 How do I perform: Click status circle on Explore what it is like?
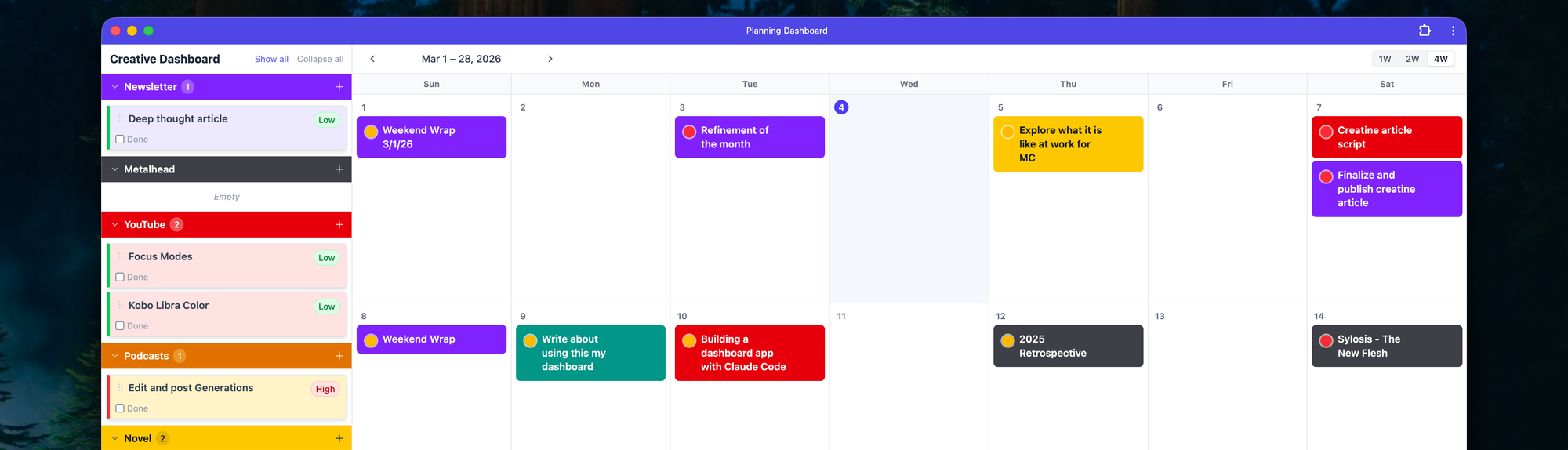(1007, 132)
